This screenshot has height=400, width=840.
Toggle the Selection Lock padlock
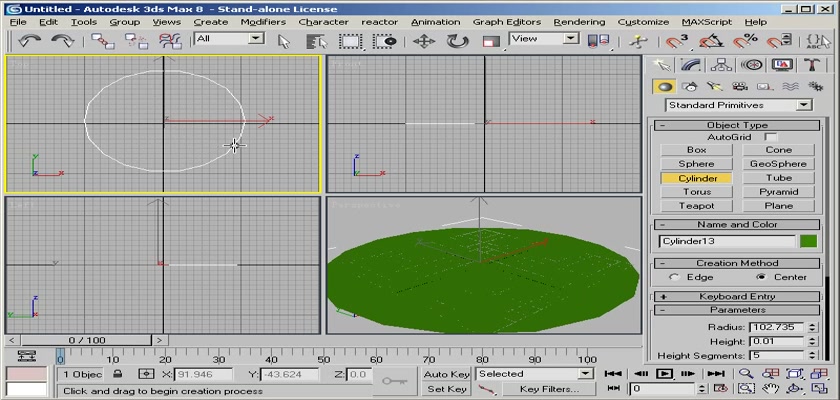[118, 374]
